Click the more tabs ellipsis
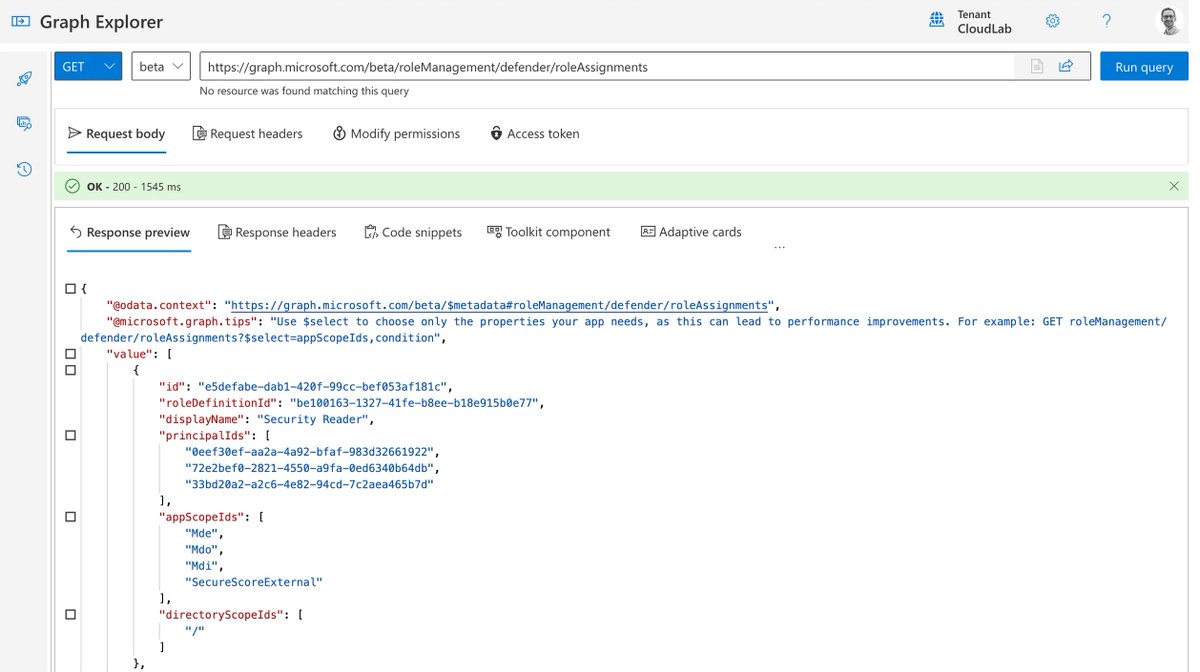This screenshot has width=1200, height=672. (x=780, y=247)
